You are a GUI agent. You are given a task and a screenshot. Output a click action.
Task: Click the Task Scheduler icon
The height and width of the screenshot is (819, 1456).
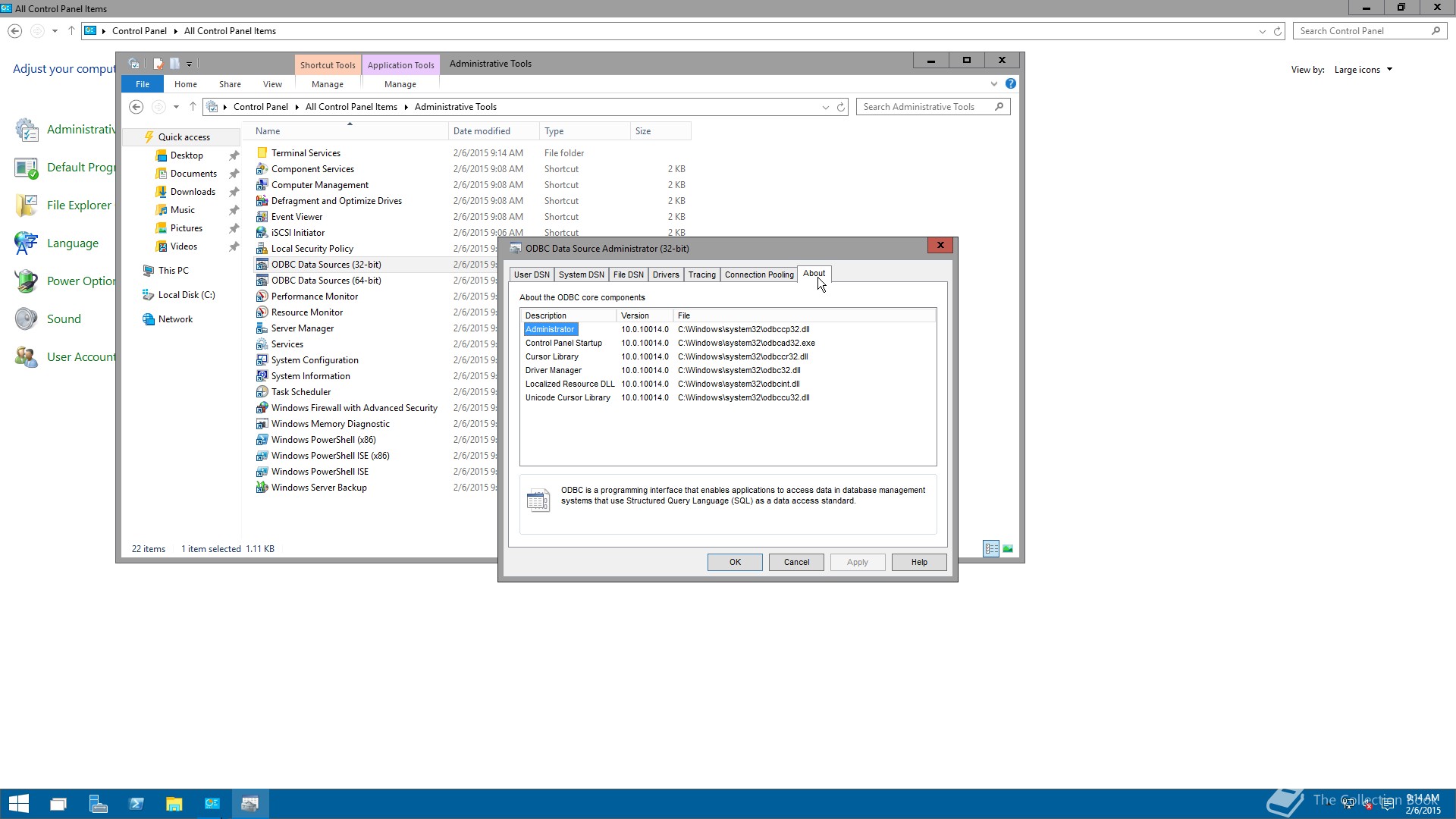click(262, 392)
